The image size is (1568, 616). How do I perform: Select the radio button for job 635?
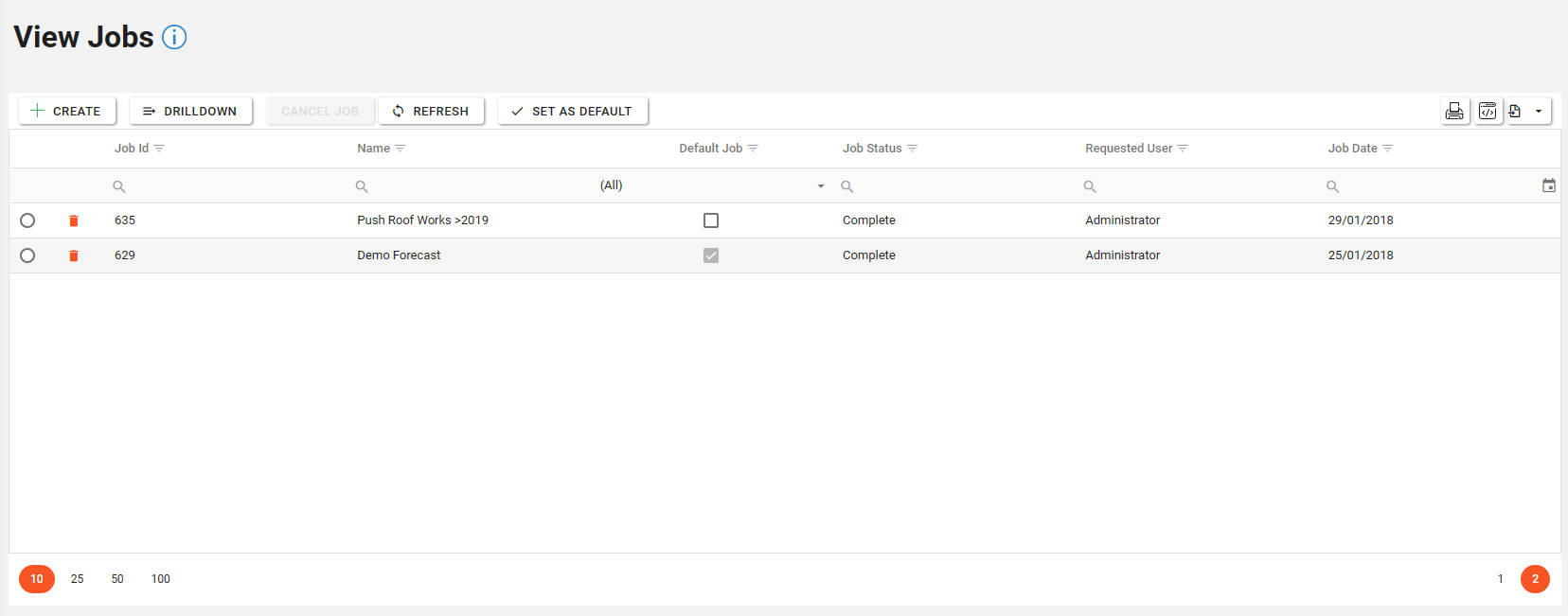(x=27, y=220)
